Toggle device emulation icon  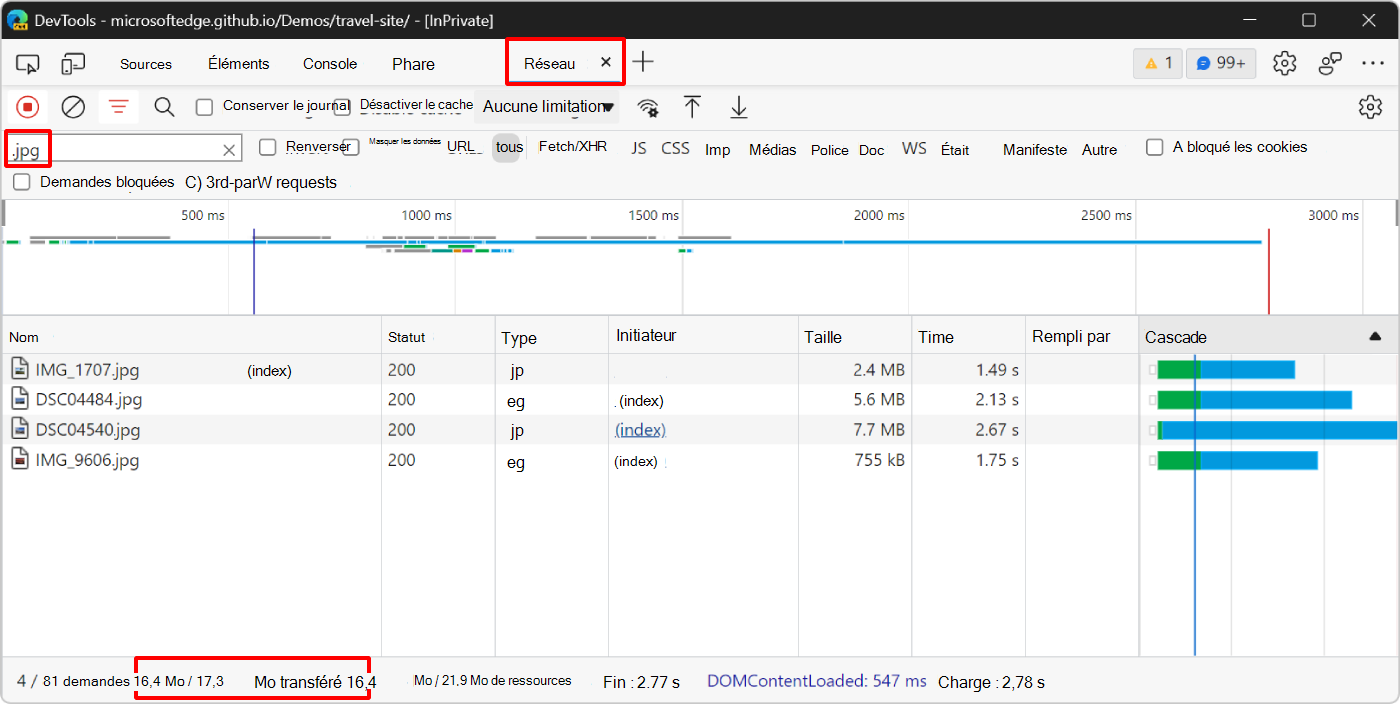73,64
